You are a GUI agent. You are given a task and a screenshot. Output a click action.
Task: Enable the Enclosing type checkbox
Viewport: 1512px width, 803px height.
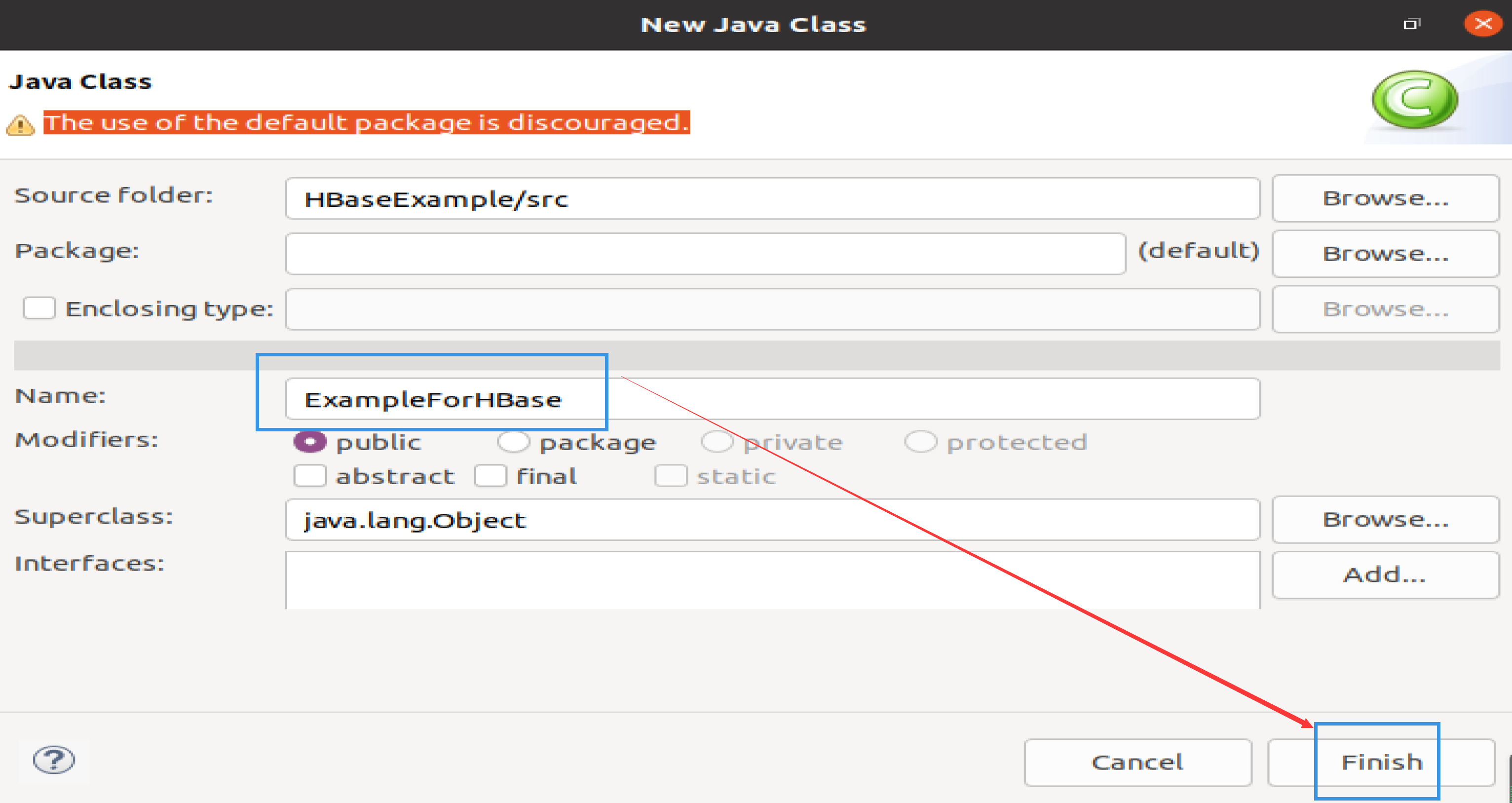pos(39,308)
